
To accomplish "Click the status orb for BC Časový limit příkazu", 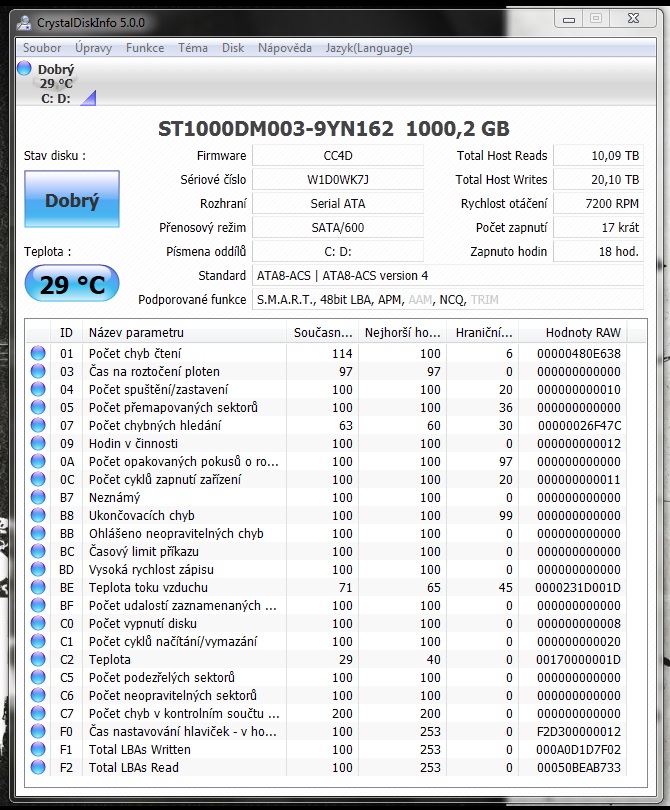I will (x=38, y=551).
